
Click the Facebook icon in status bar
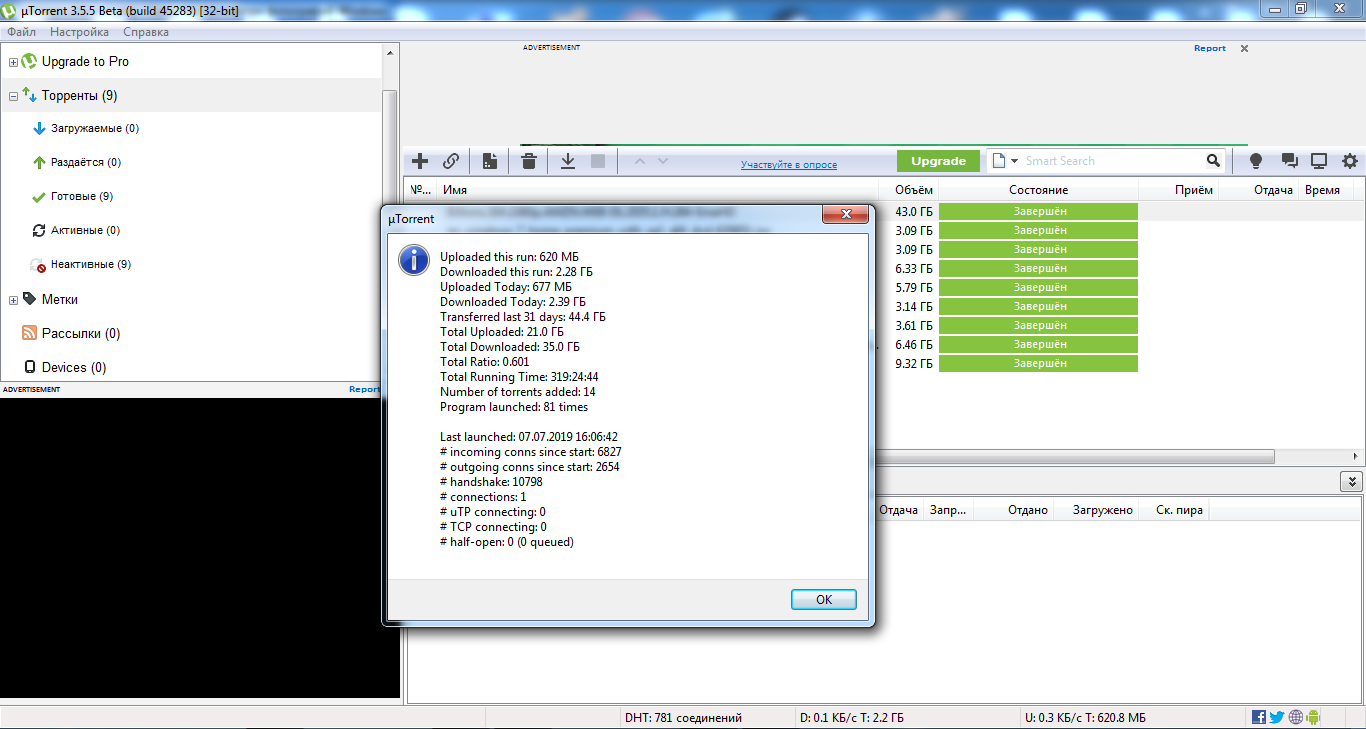(1259, 717)
